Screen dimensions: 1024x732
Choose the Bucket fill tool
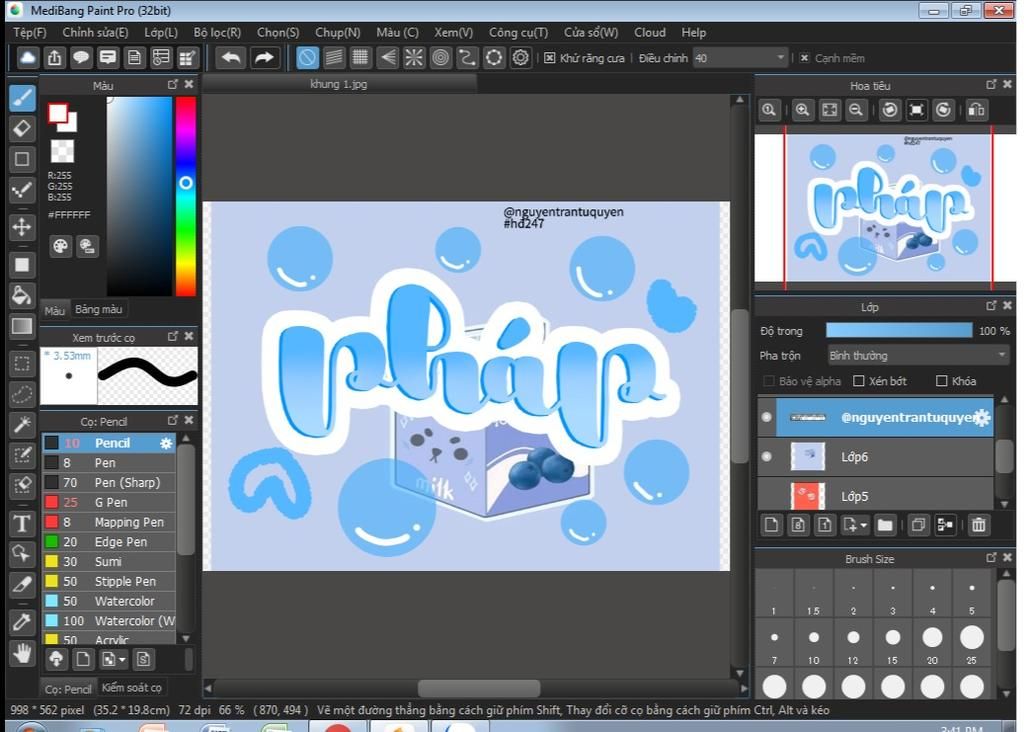tap(22, 295)
